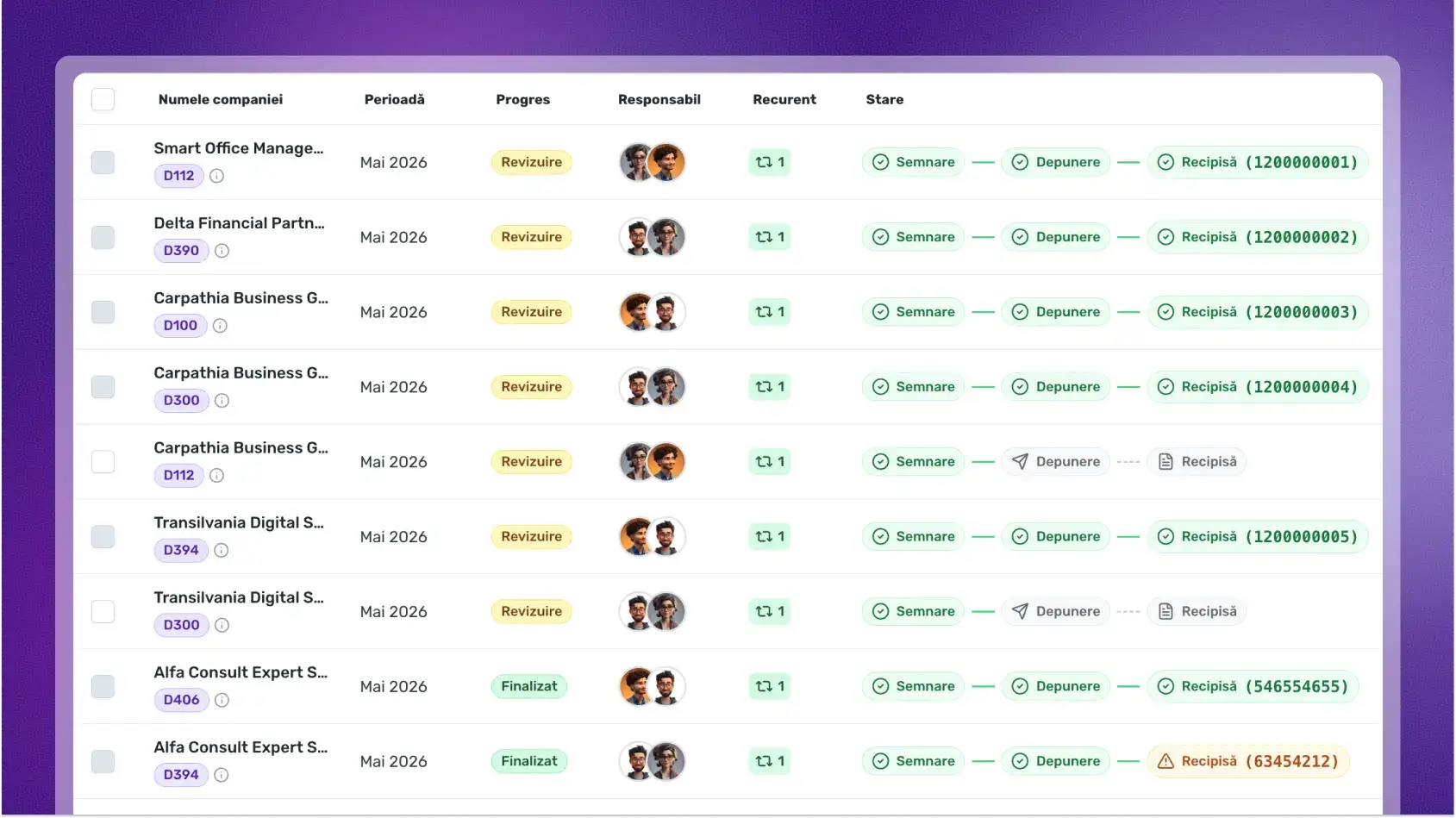1456x818 pixels.
Task: Click the Perioadă column header
Action: (395, 99)
